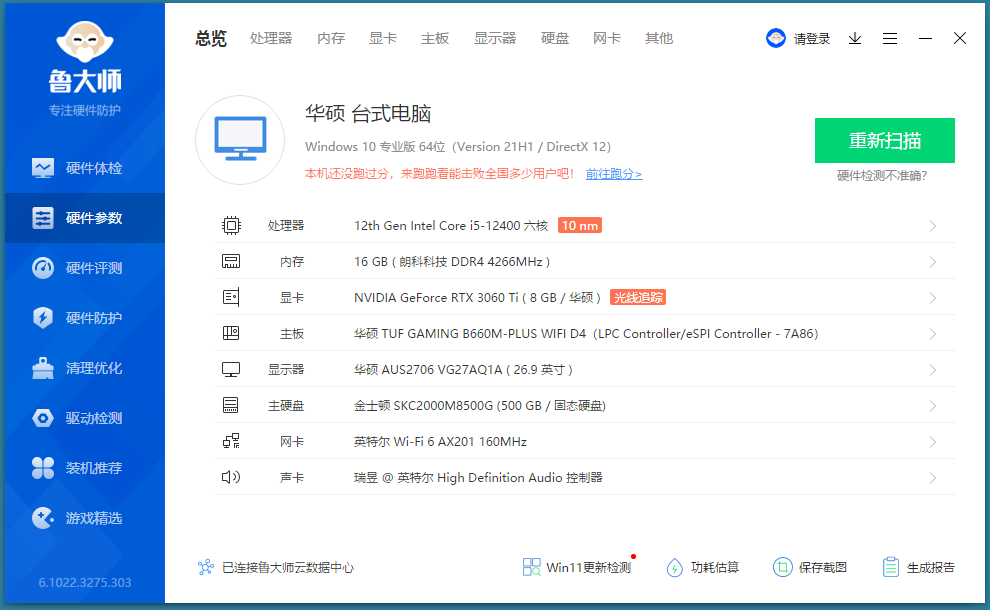Open 装机推荐 in the sidebar
Screen dimensions: 990x610
(x=85, y=468)
